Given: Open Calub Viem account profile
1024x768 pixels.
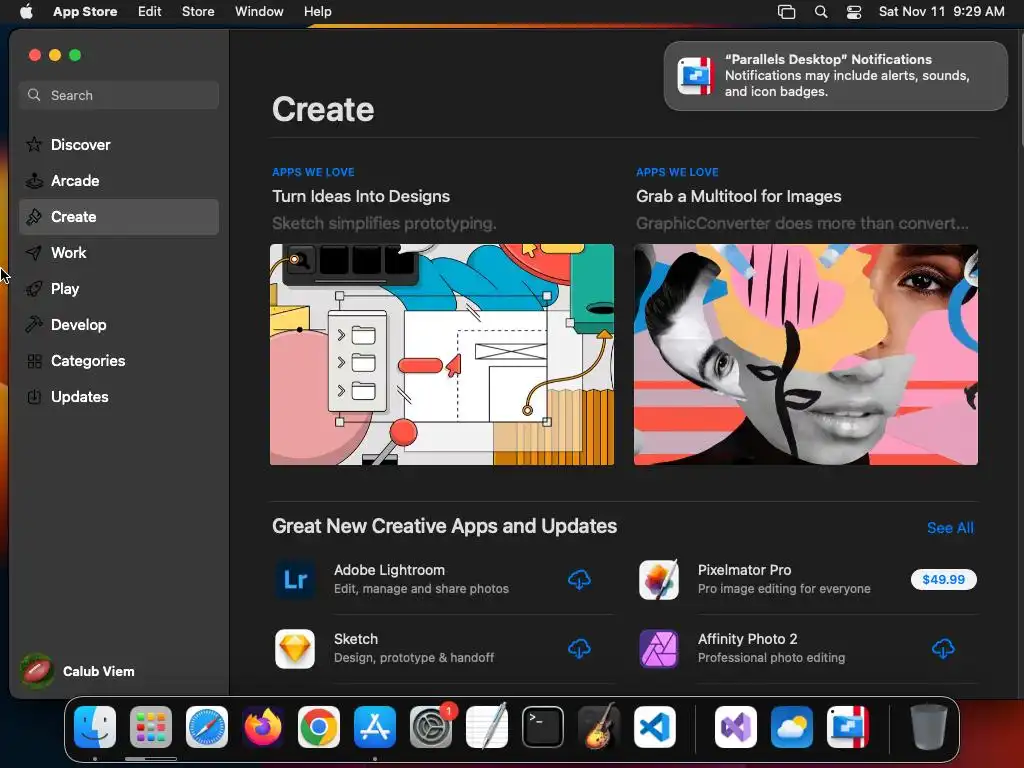Looking at the screenshot, I should (x=78, y=671).
